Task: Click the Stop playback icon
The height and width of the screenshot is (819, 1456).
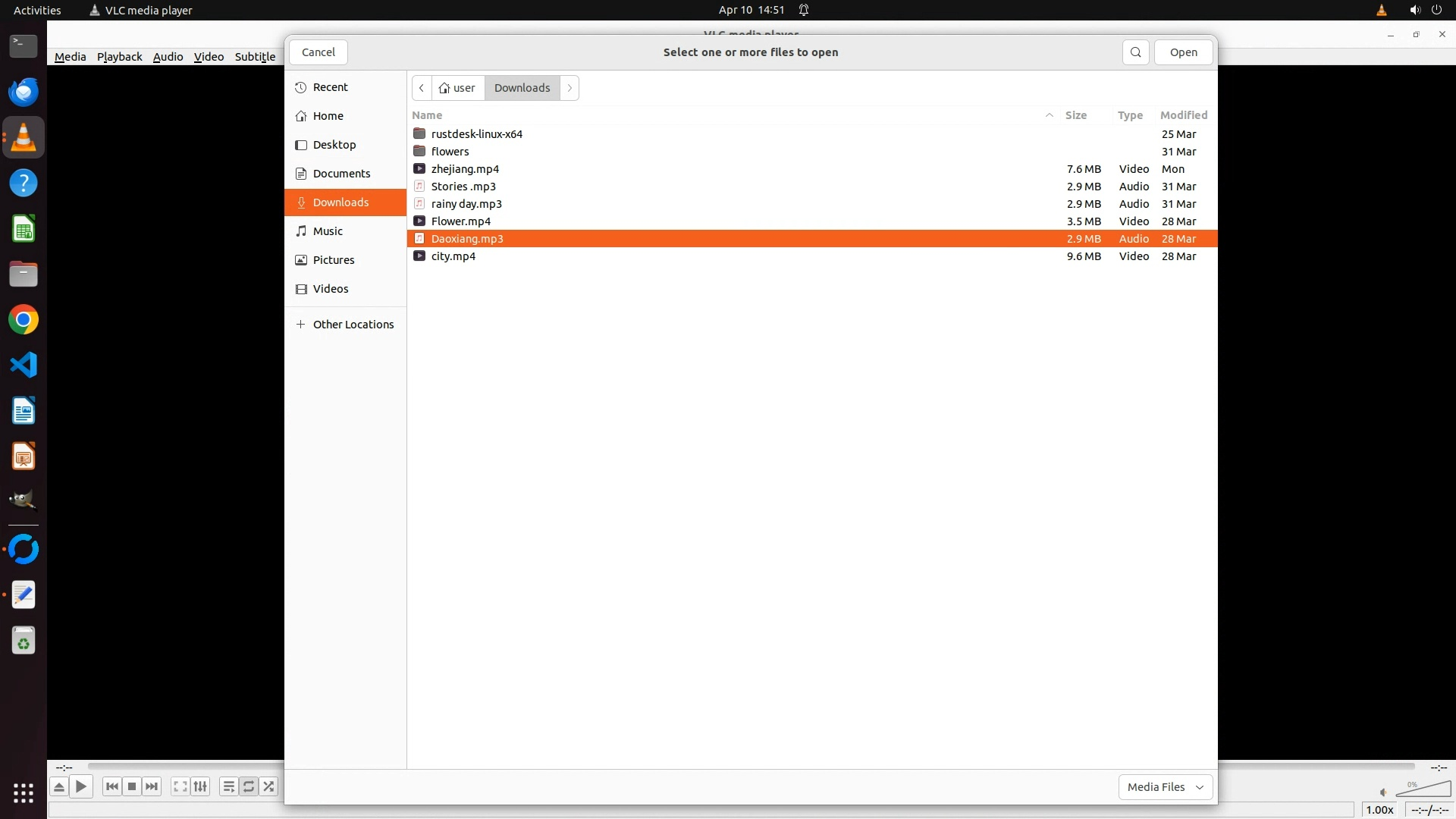Action: coord(132,786)
